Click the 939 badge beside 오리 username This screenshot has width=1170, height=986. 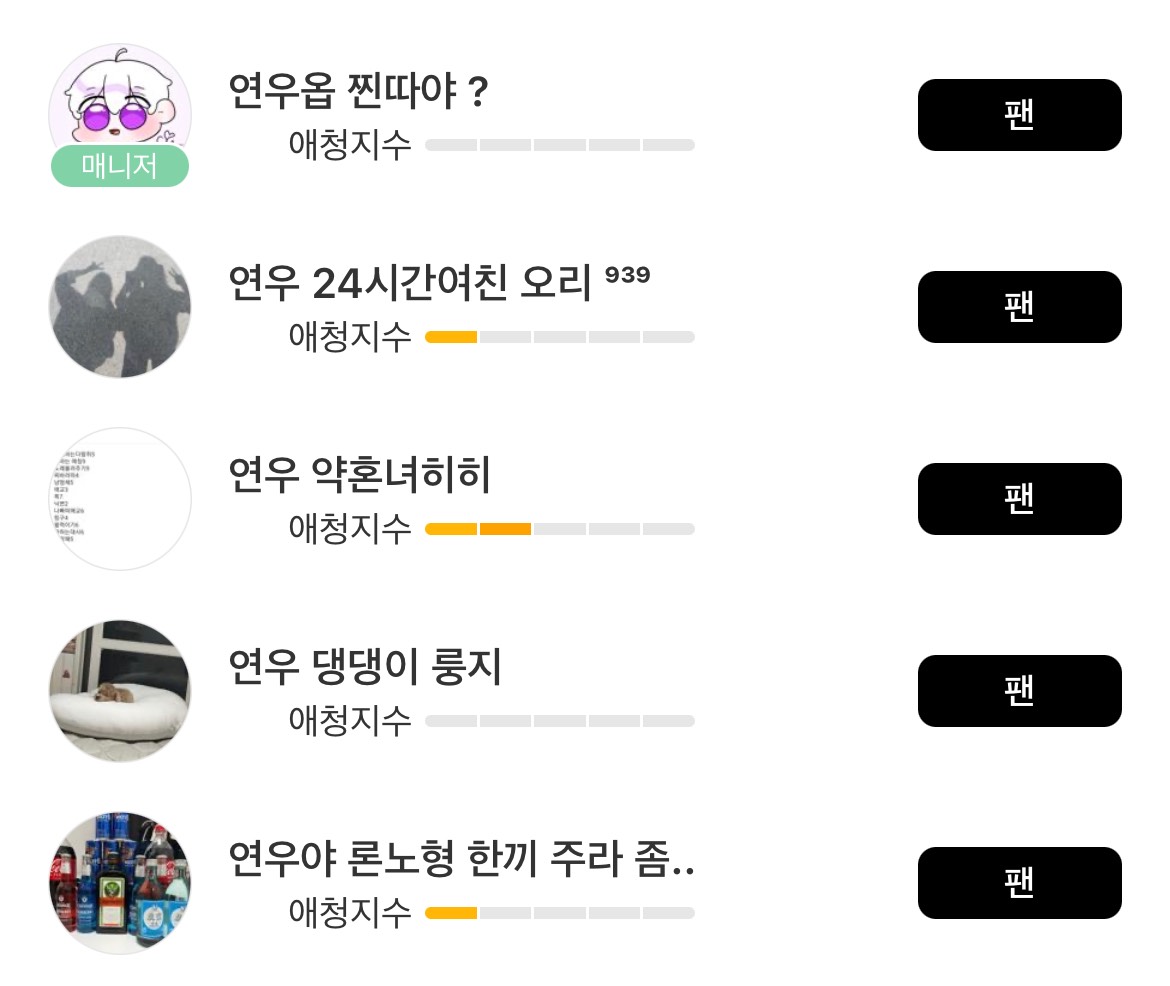point(628,275)
